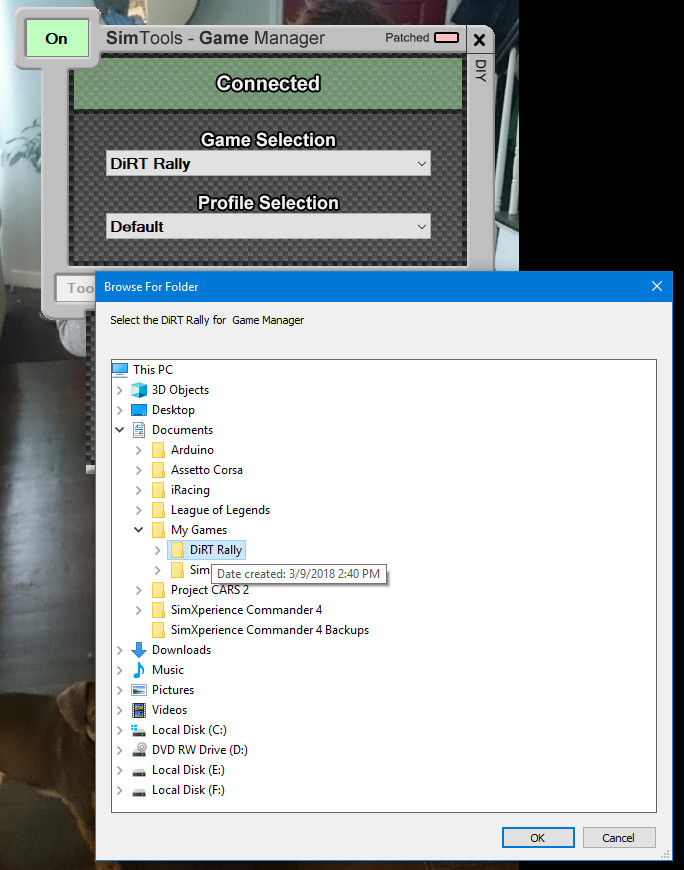684x870 pixels.
Task: Click the Connected status banner
Action: pyautogui.click(x=268, y=83)
